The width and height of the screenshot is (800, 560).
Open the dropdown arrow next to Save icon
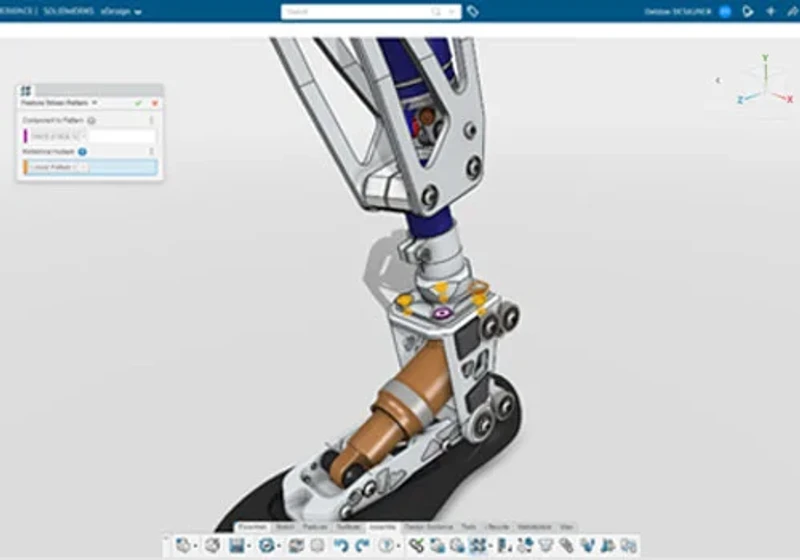(x=249, y=546)
